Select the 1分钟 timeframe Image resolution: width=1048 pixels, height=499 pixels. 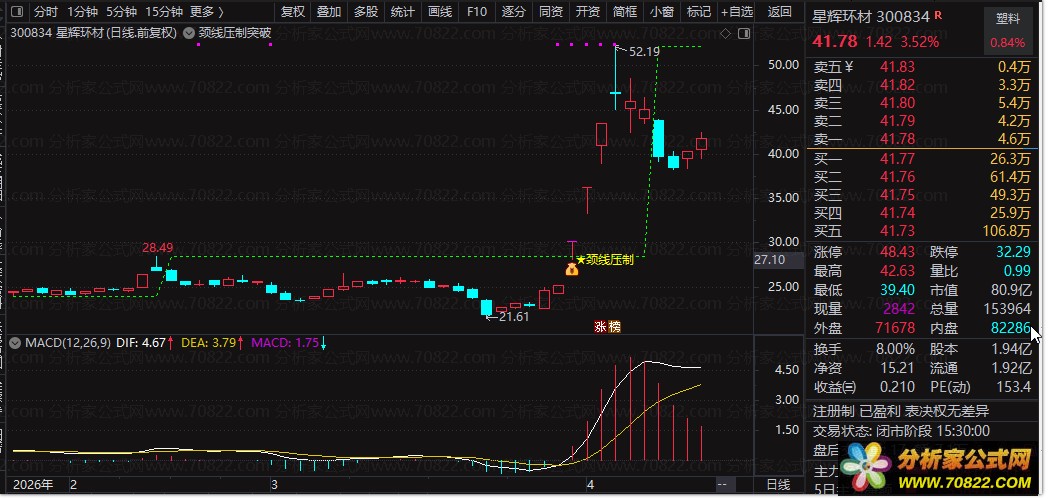coord(83,11)
